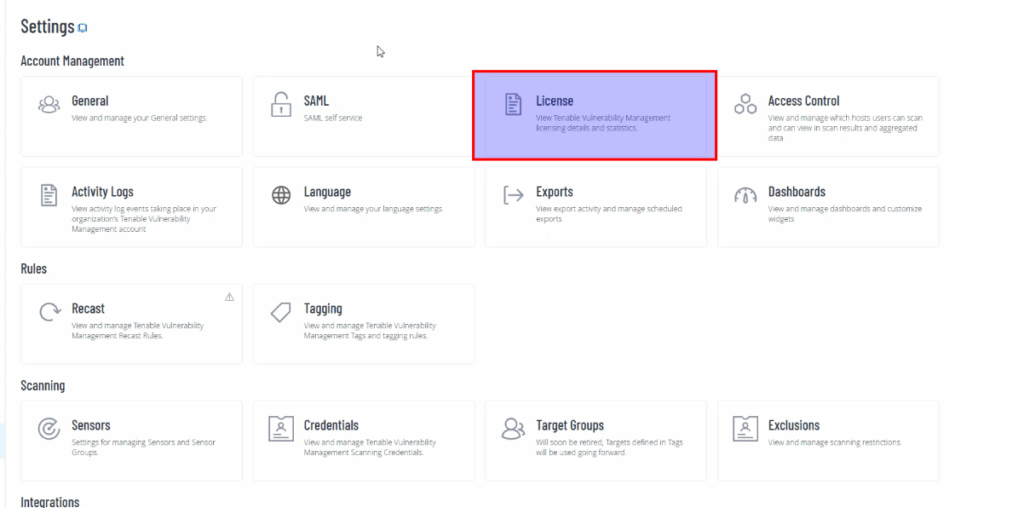The width and height of the screenshot is (1024, 508).
Task: Click the Tagging tag icon
Action: click(x=281, y=312)
